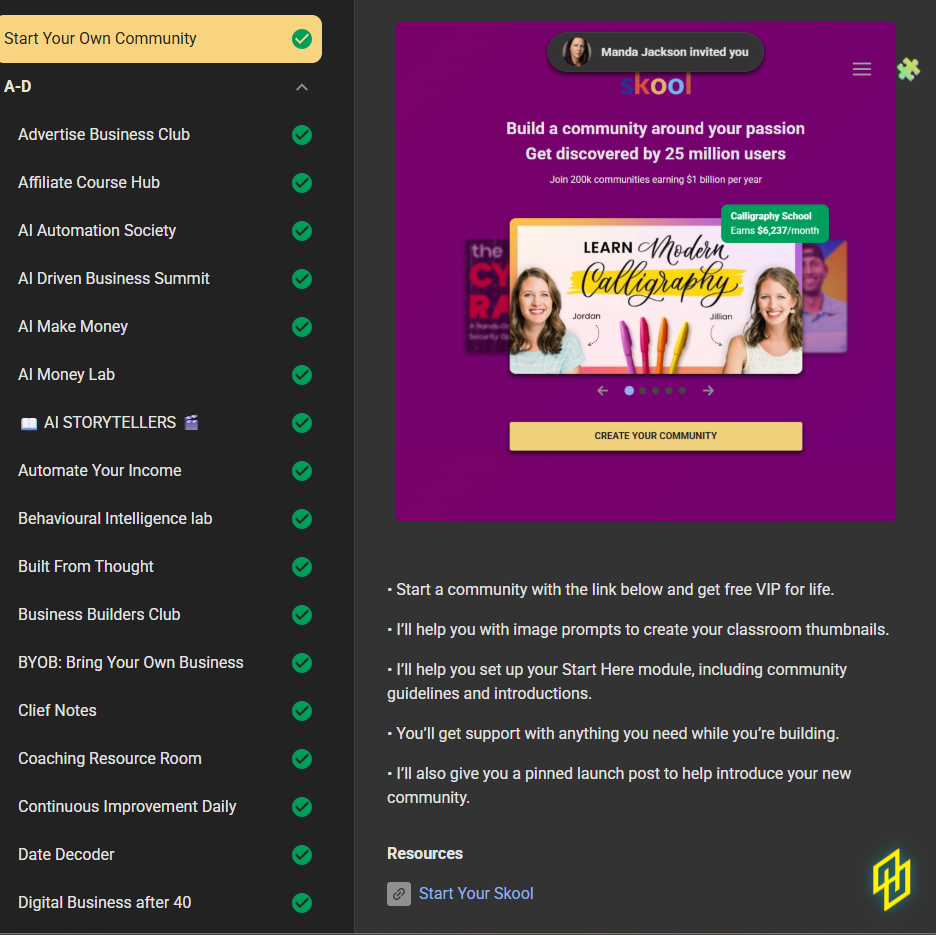Open the hamburger menu in Skool preview

pyautogui.click(x=861, y=69)
